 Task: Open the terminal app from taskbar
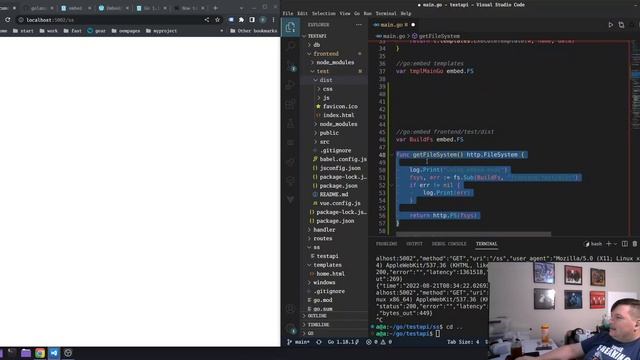pyautogui.click(x=12, y=353)
